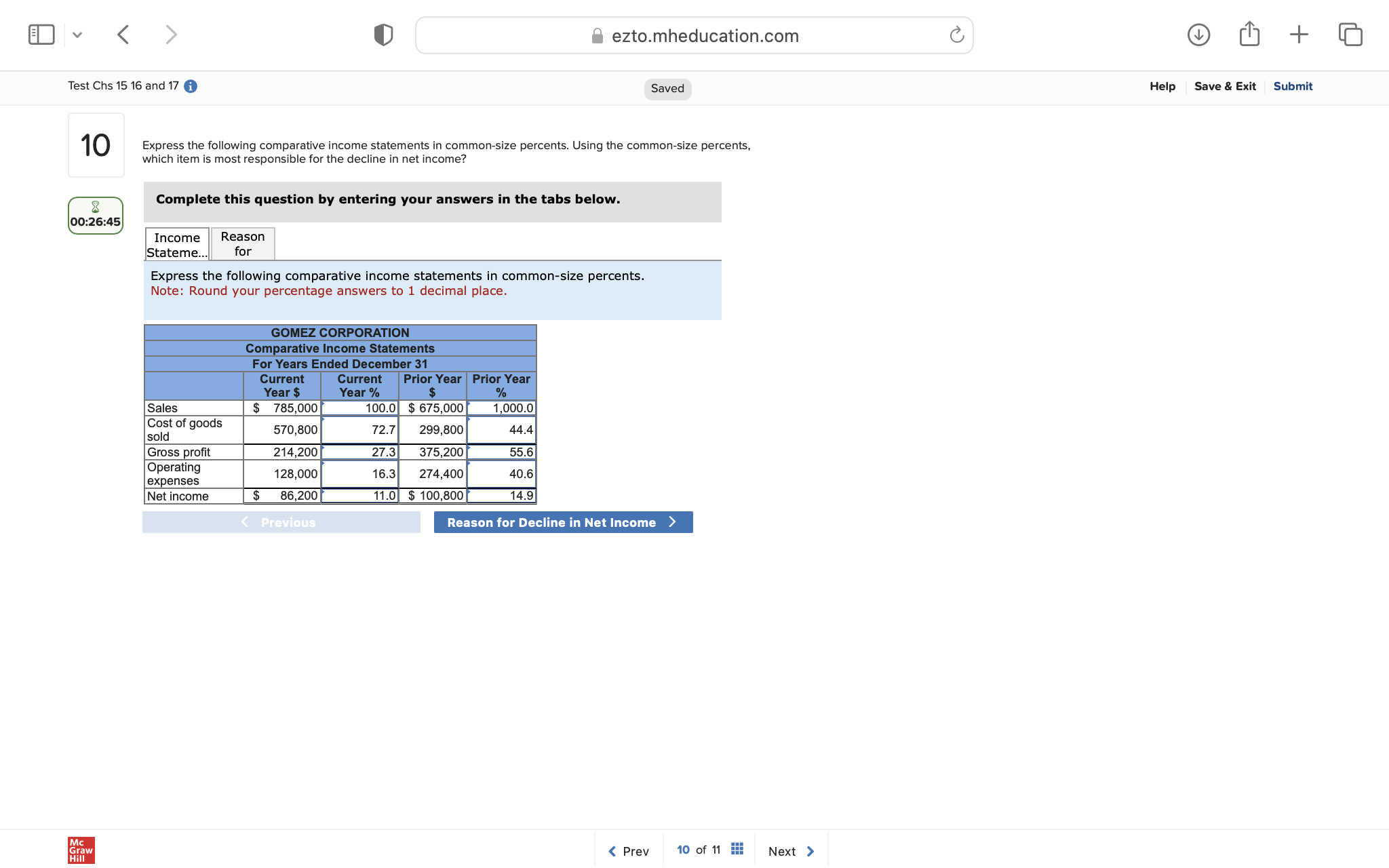The width and height of the screenshot is (1389, 868).
Task: Switch to the Reason for tab
Action: [242, 243]
